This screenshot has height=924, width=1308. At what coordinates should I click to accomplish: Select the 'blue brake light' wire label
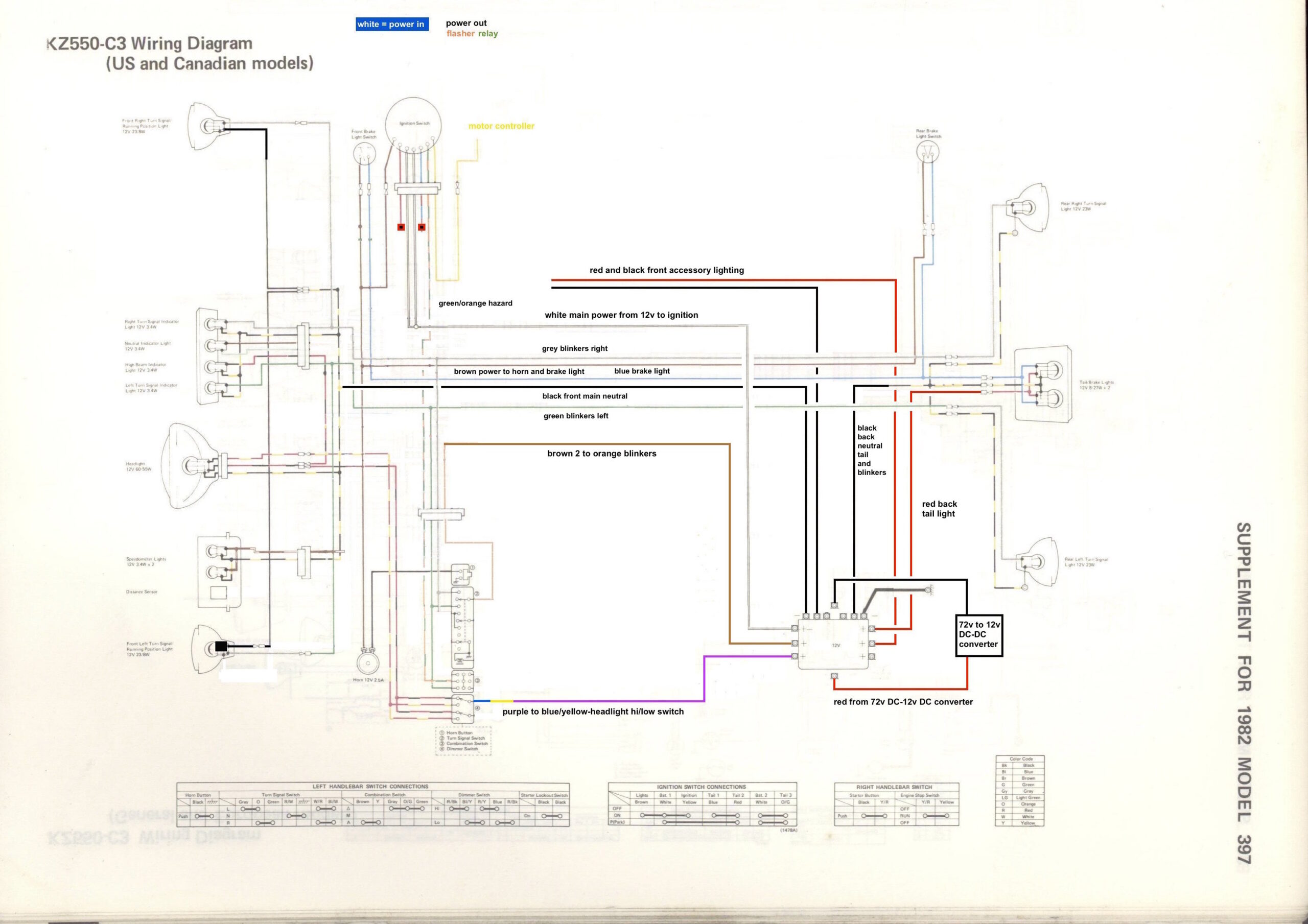(x=642, y=371)
